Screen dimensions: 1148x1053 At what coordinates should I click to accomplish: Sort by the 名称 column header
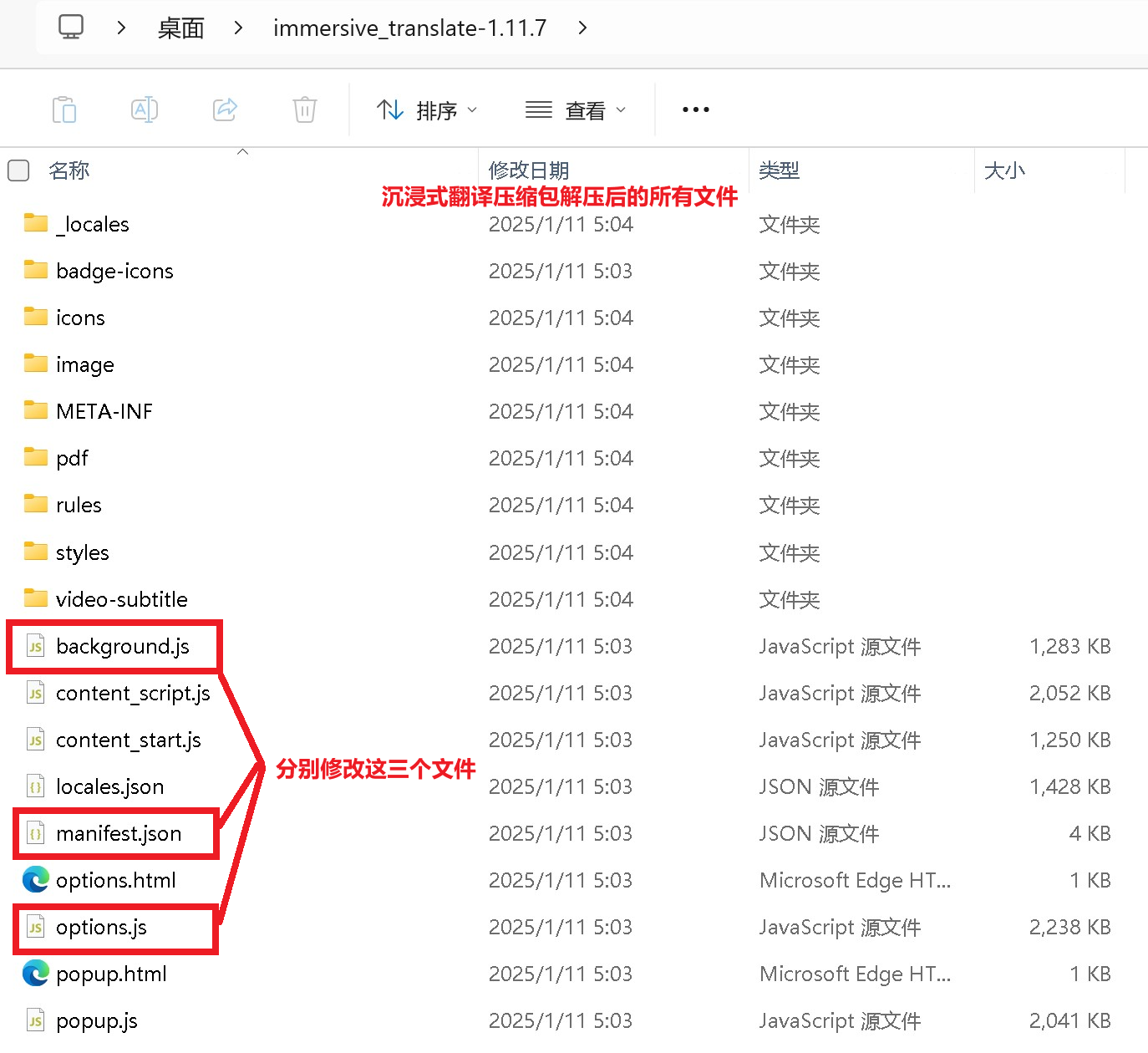[x=69, y=170]
